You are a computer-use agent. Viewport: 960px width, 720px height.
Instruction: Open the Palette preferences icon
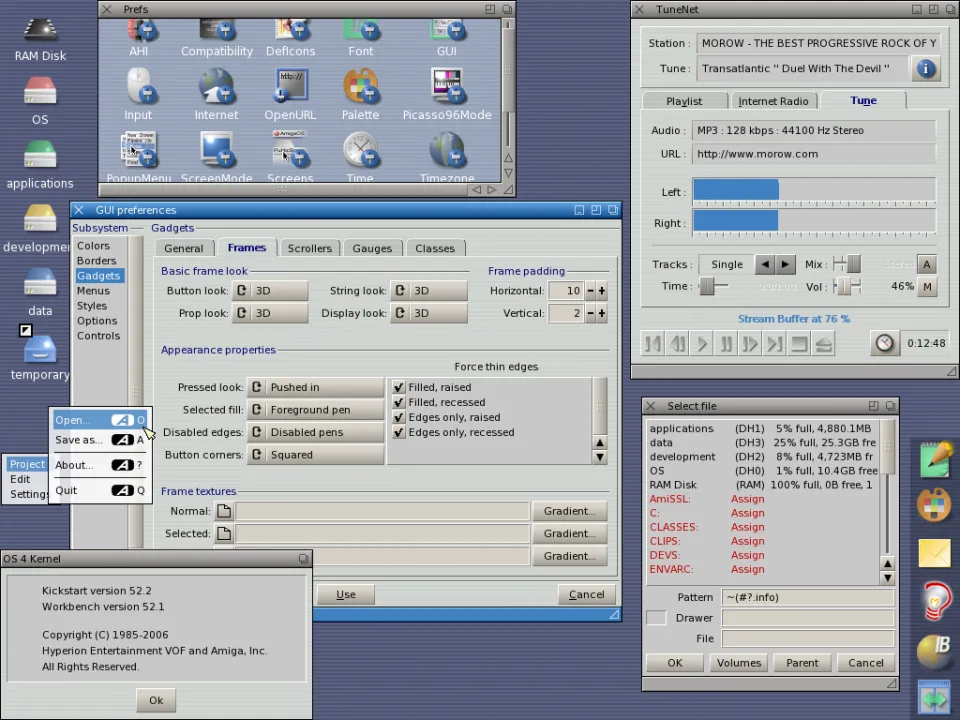(x=360, y=88)
